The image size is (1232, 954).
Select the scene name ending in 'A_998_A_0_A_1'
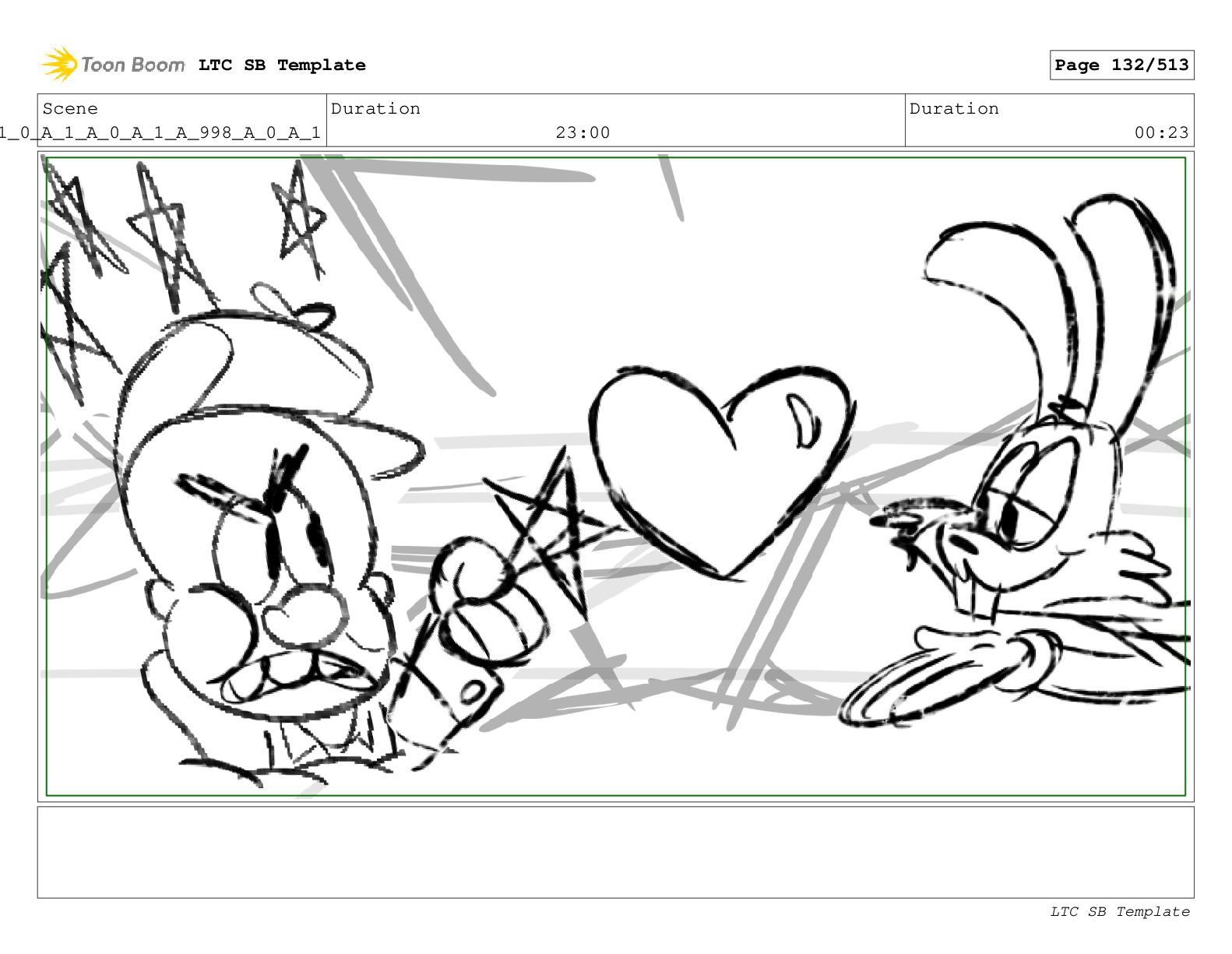(x=160, y=133)
